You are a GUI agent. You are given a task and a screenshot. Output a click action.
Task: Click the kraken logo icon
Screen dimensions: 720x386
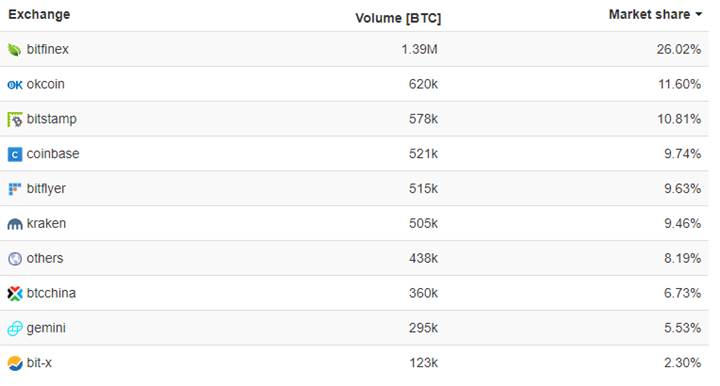coord(15,224)
